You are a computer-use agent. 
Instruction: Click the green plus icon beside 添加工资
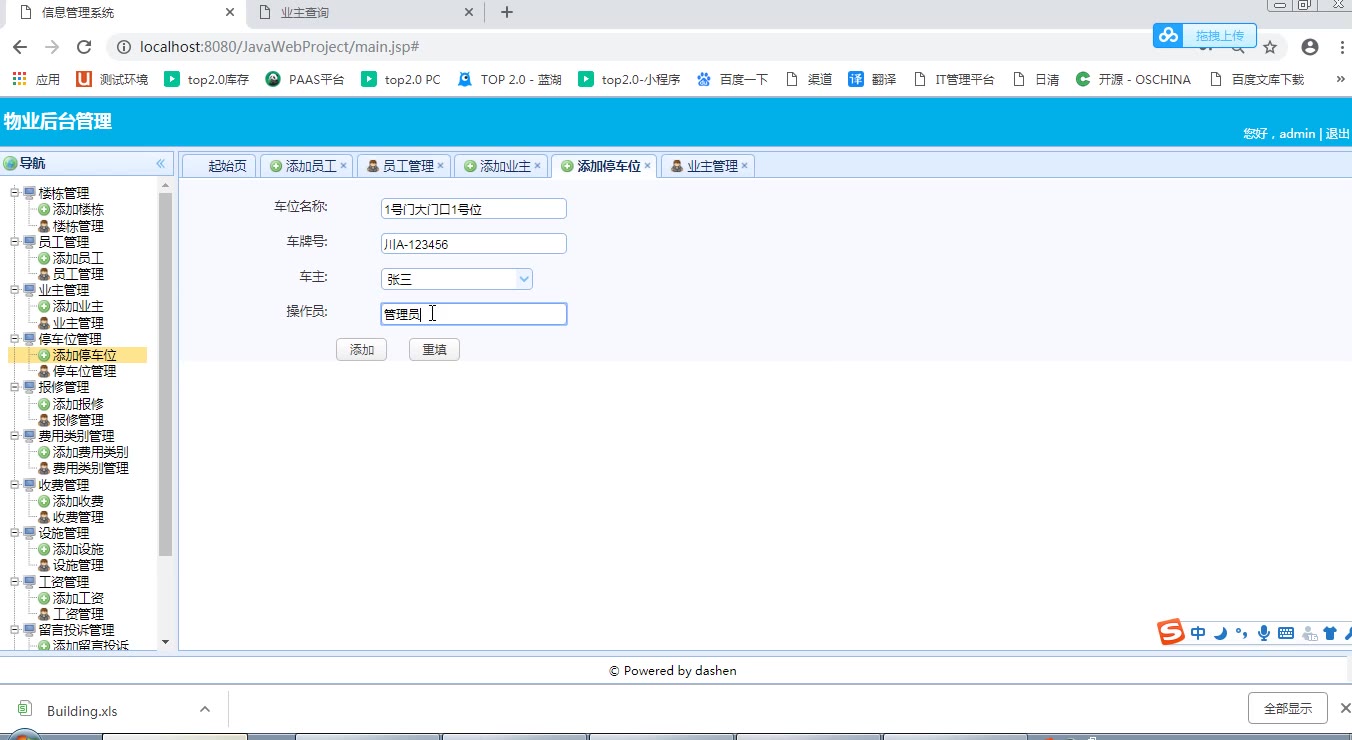coord(44,598)
